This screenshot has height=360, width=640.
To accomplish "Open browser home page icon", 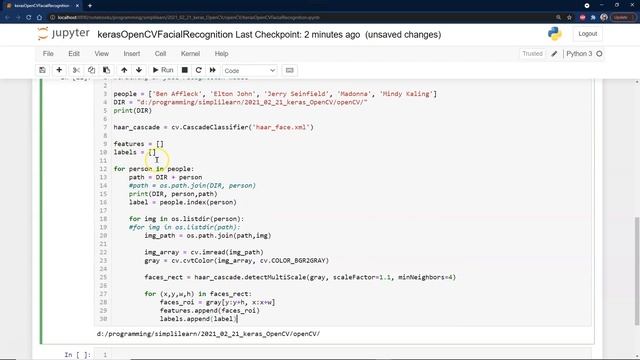I will pos(39,18).
